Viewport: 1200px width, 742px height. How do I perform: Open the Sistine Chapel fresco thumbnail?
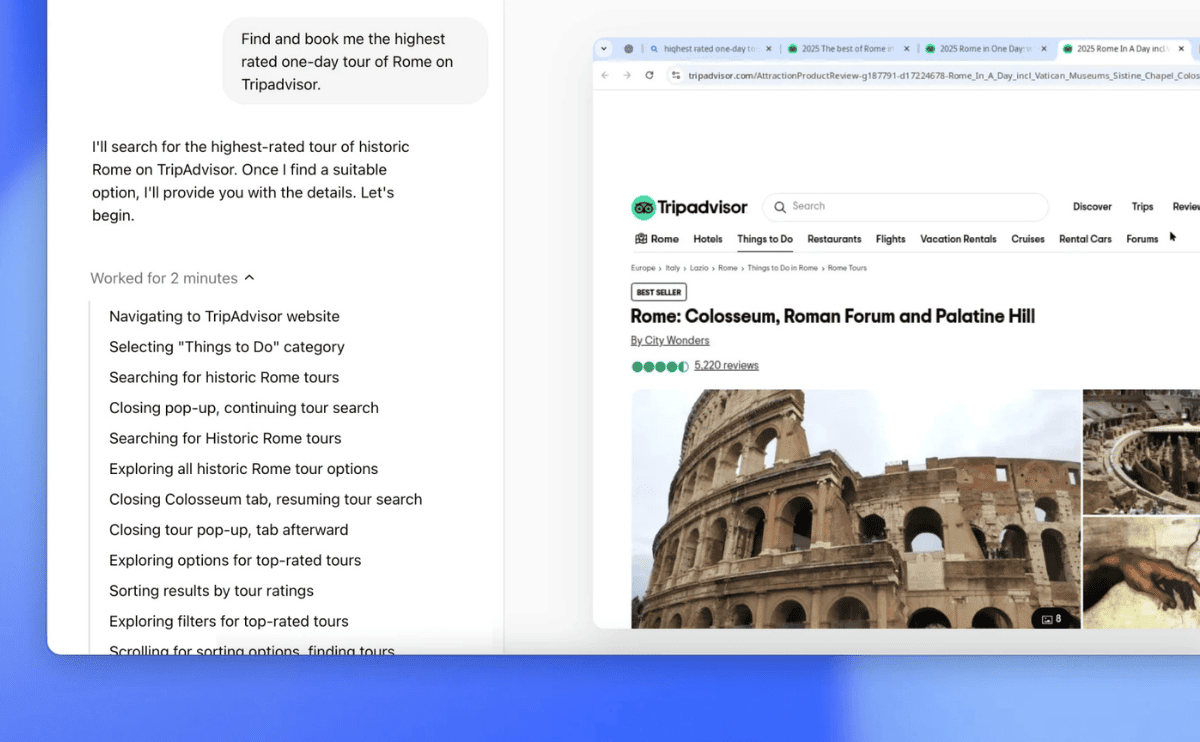1142,574
